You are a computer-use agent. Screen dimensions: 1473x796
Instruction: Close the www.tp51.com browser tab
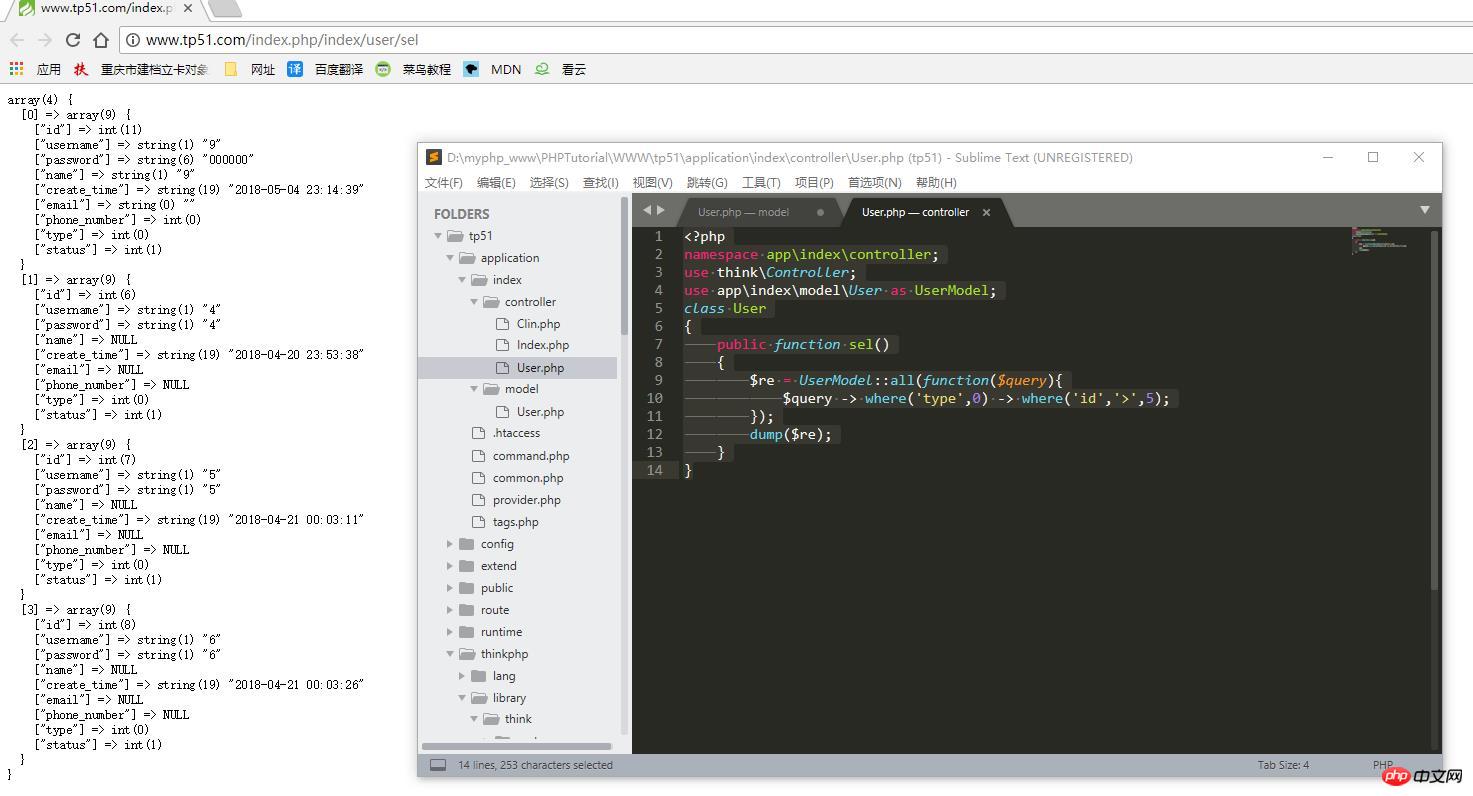tap(188, 8)
